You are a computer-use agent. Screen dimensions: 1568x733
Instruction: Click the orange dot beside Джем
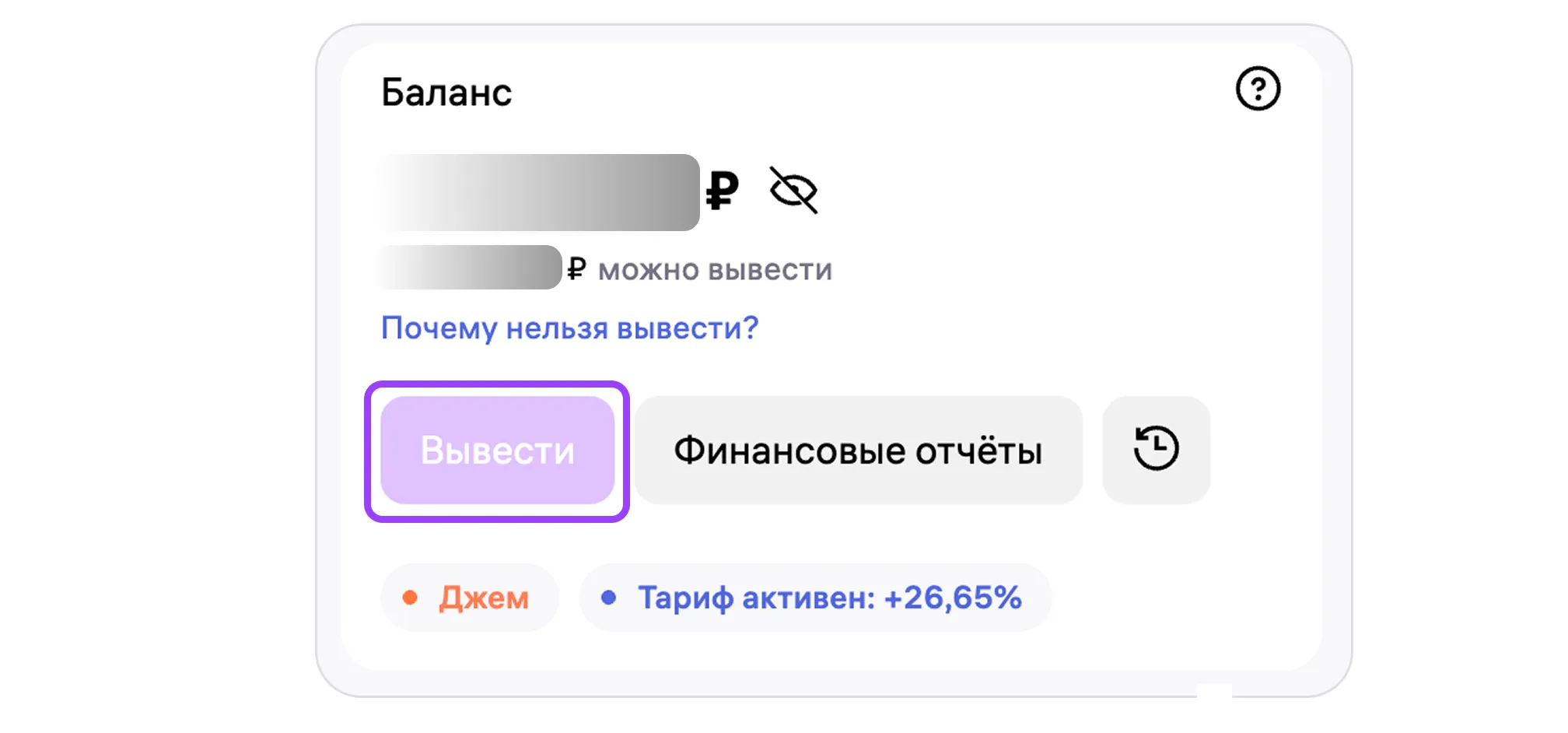pyautogui.click(x=410, y=598)
